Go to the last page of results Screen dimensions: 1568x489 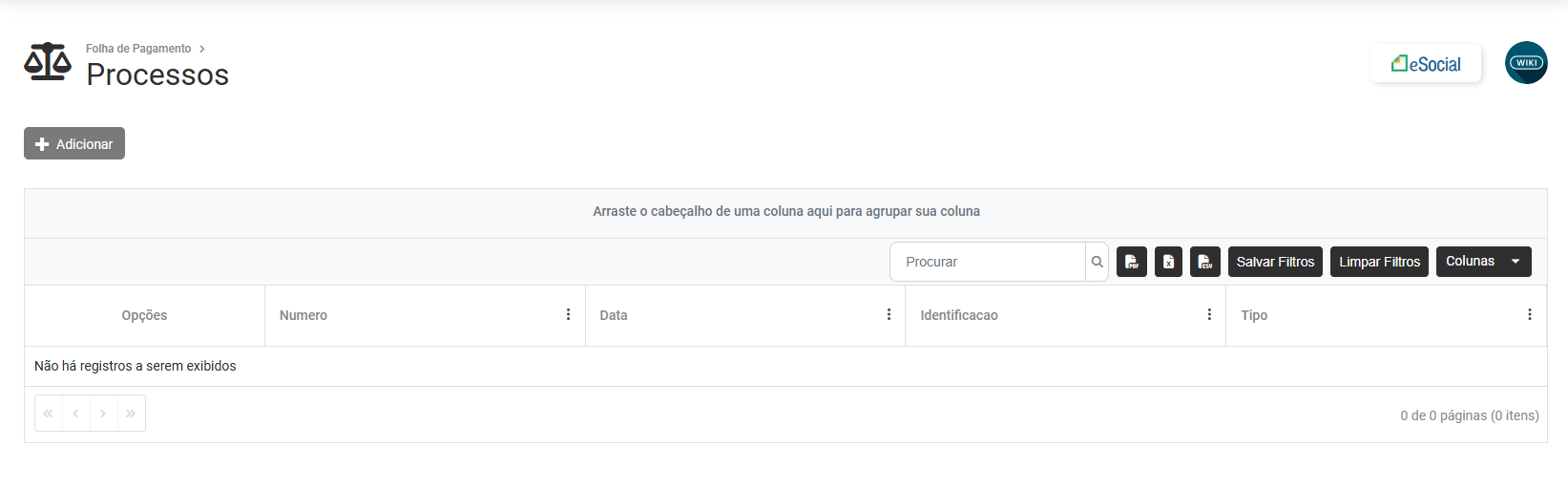tap(131, 414)
